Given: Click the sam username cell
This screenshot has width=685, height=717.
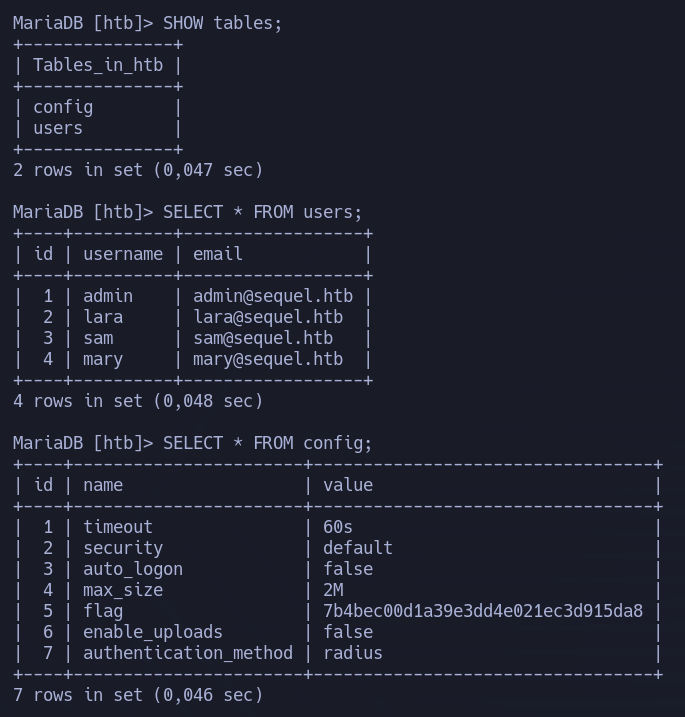Looking at the screenshot, I should tap(98, 339).
